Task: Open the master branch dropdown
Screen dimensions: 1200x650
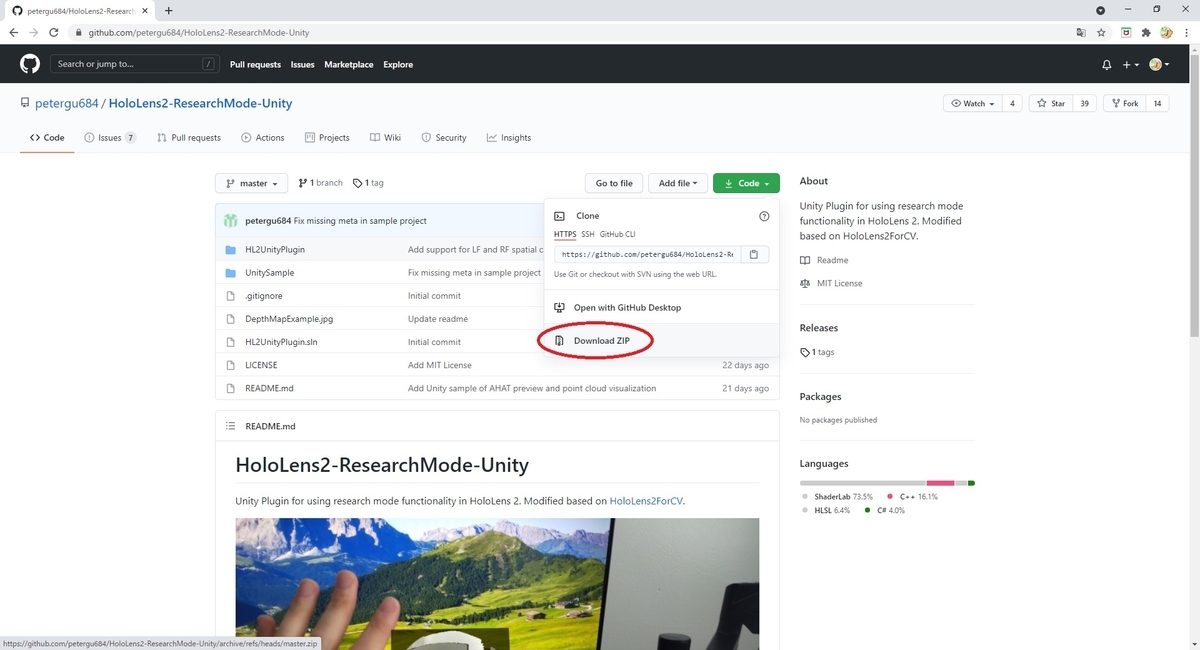Action: [x=252, y=183]
